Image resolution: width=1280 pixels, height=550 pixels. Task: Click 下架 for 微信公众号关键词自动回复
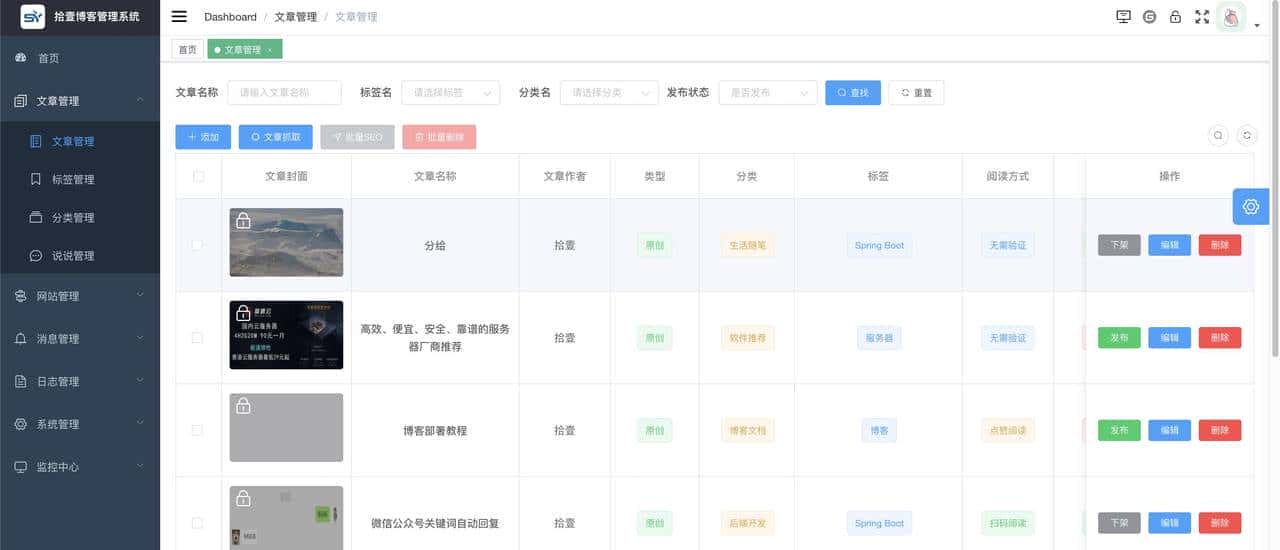point(1119,523)
